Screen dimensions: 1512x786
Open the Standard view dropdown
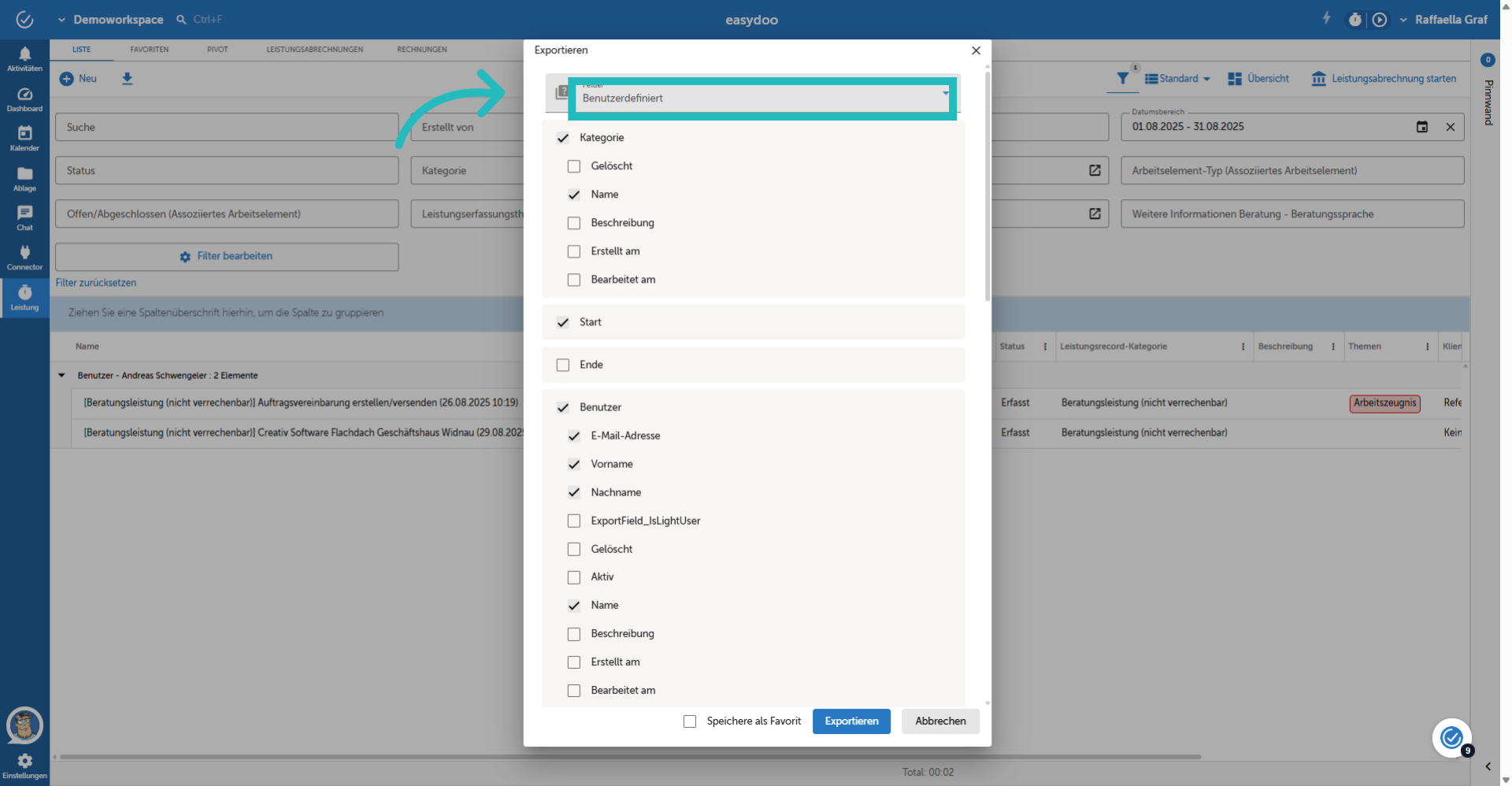(x=1177, y=79)
